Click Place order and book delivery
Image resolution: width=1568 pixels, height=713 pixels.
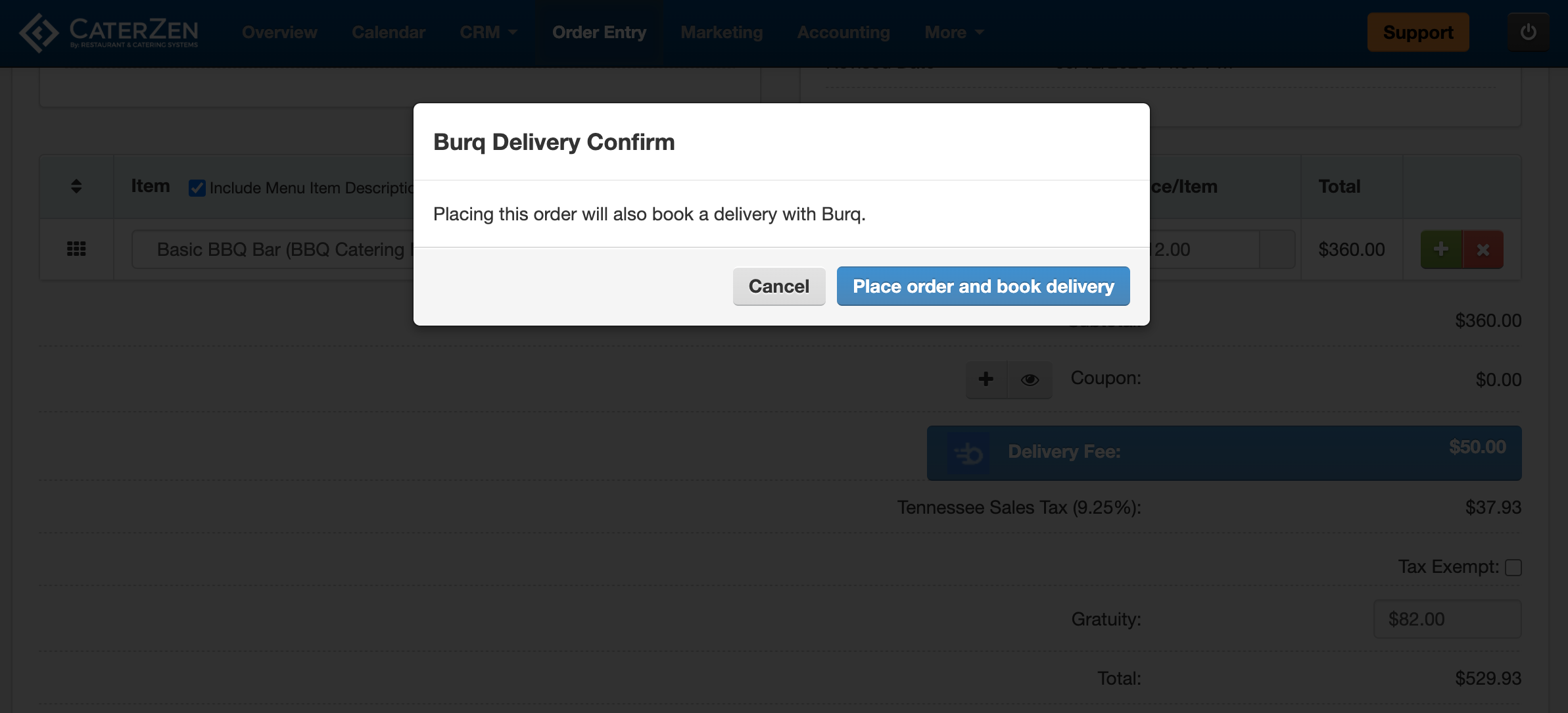click(983, 286)
